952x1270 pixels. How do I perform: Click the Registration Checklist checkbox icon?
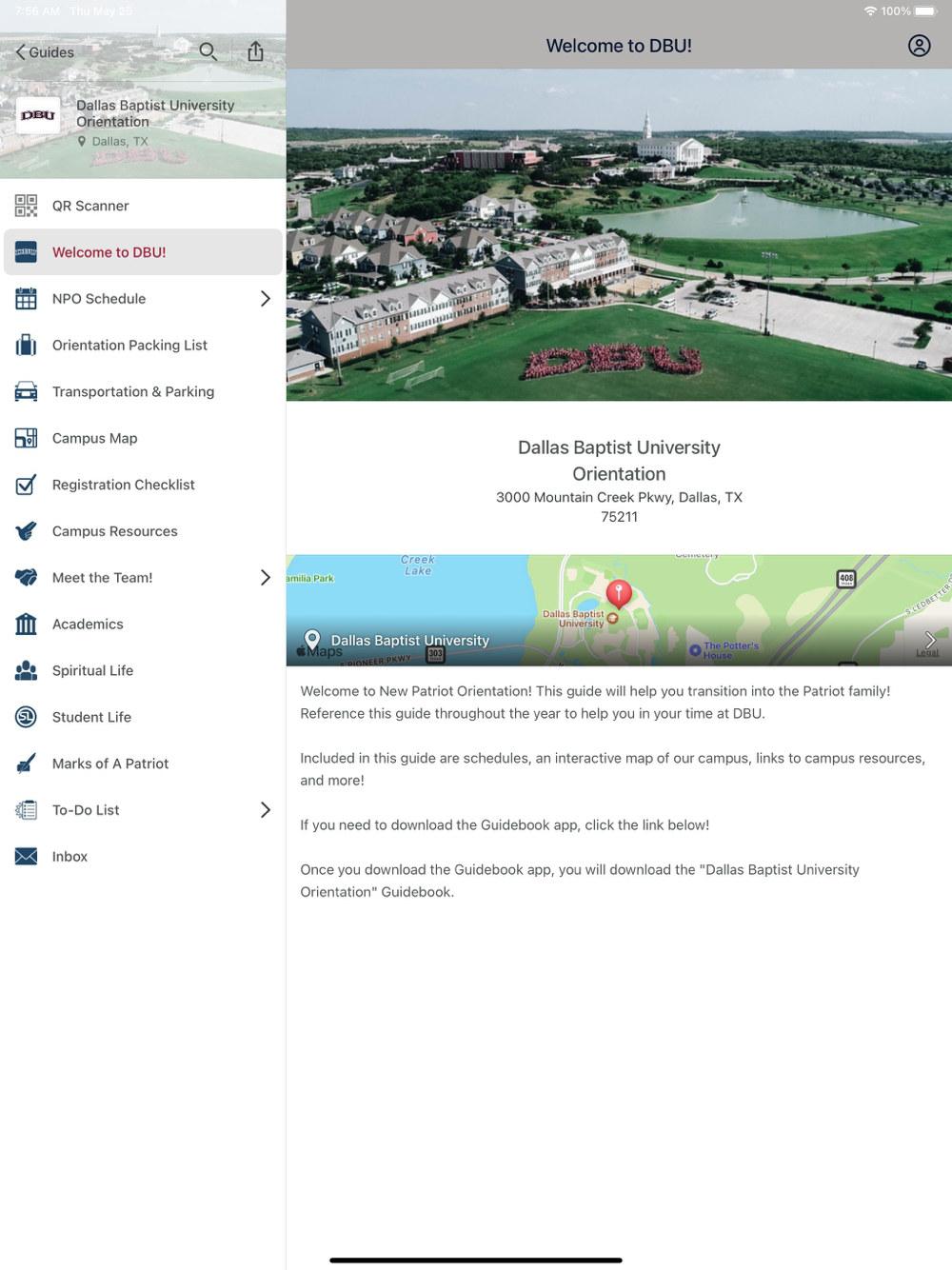click(27, 485)
